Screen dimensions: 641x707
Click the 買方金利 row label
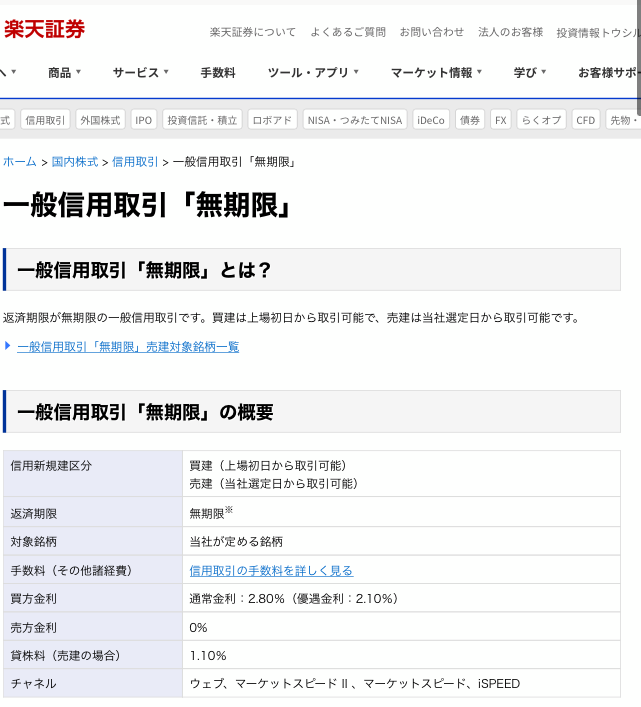click(33, 599)
